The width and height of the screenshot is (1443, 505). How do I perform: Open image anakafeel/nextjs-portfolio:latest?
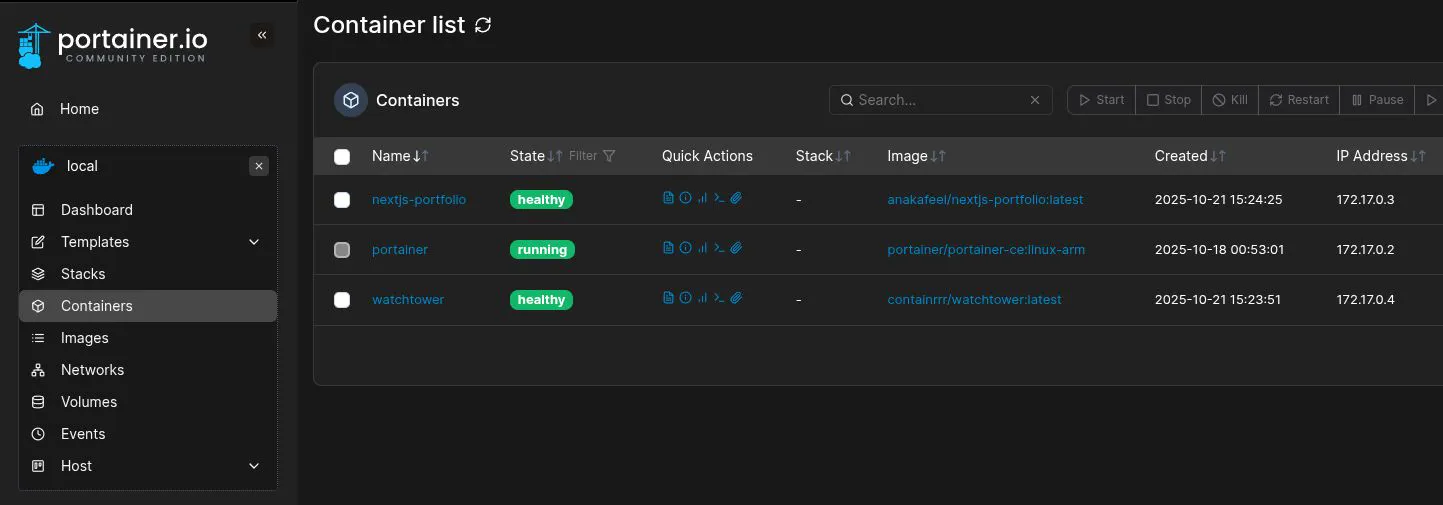(985, 200)
